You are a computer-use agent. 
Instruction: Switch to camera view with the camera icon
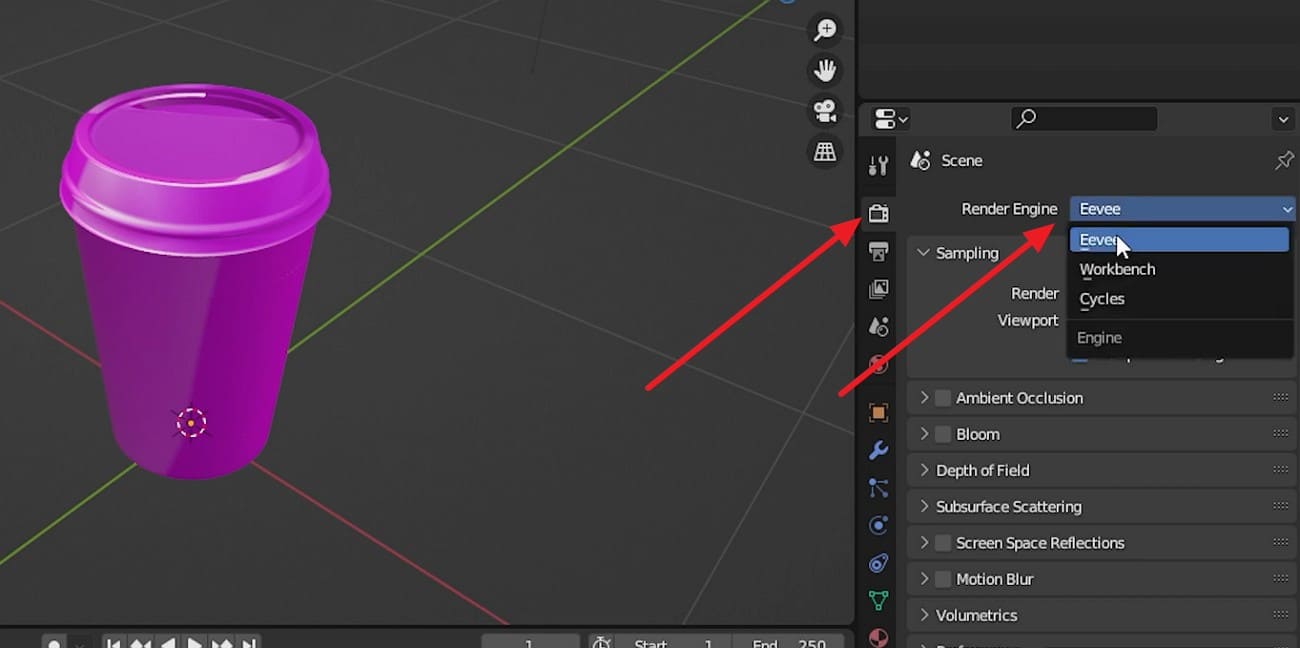coord(824,111)
